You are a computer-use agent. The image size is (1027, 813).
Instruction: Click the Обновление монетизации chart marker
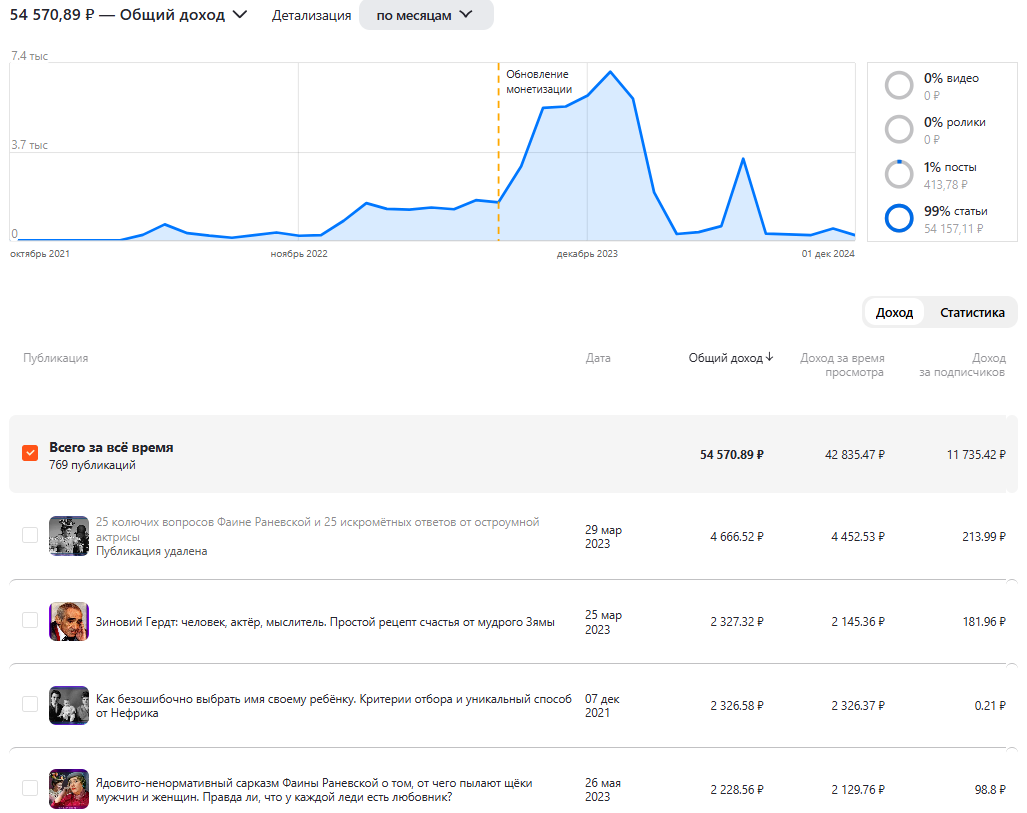coord(538,81)
